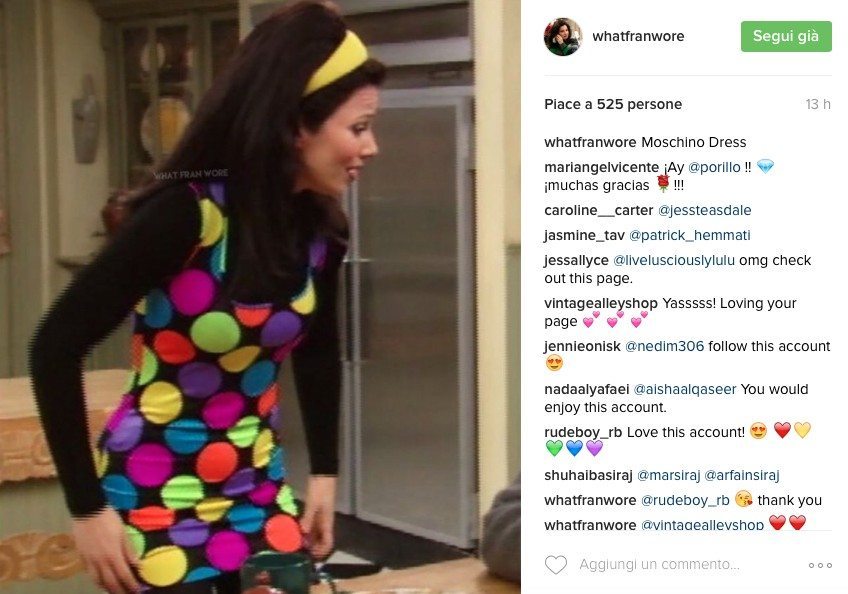The image size is (848, 594).
Task: View the Piace a 525 persone likers
Action: click(x=613, y=104)
